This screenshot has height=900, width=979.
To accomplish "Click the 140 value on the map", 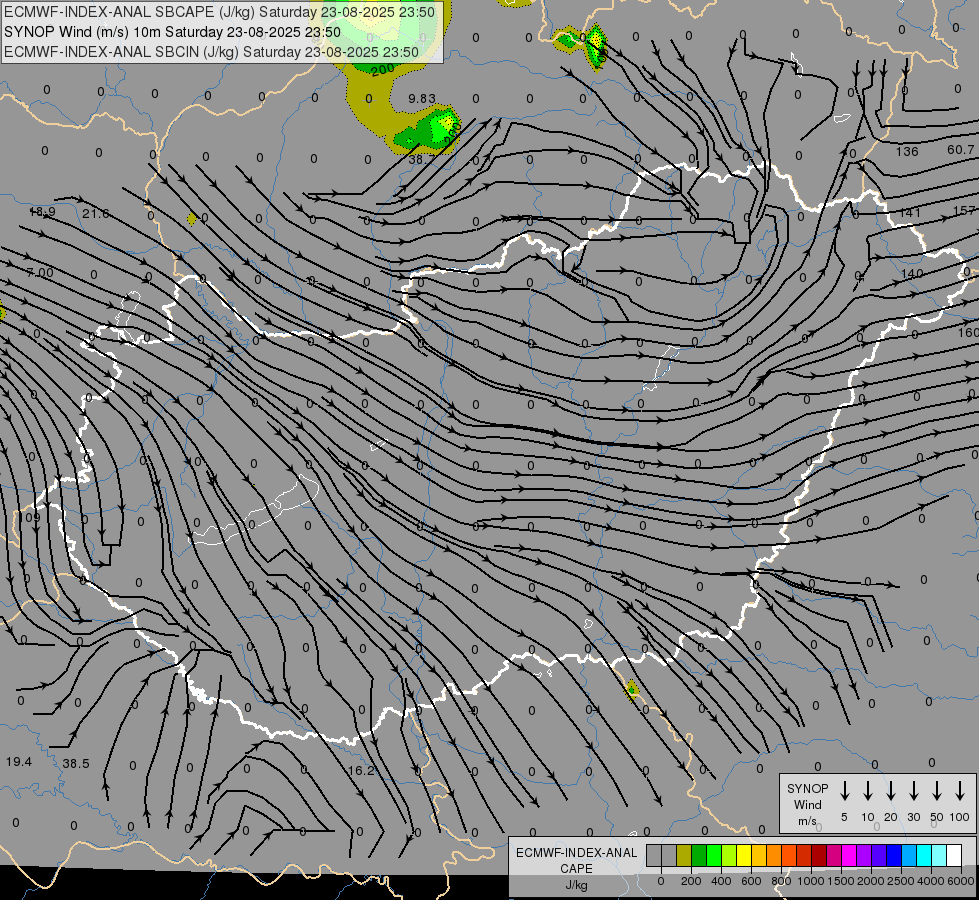I will (x=912, y=274).
